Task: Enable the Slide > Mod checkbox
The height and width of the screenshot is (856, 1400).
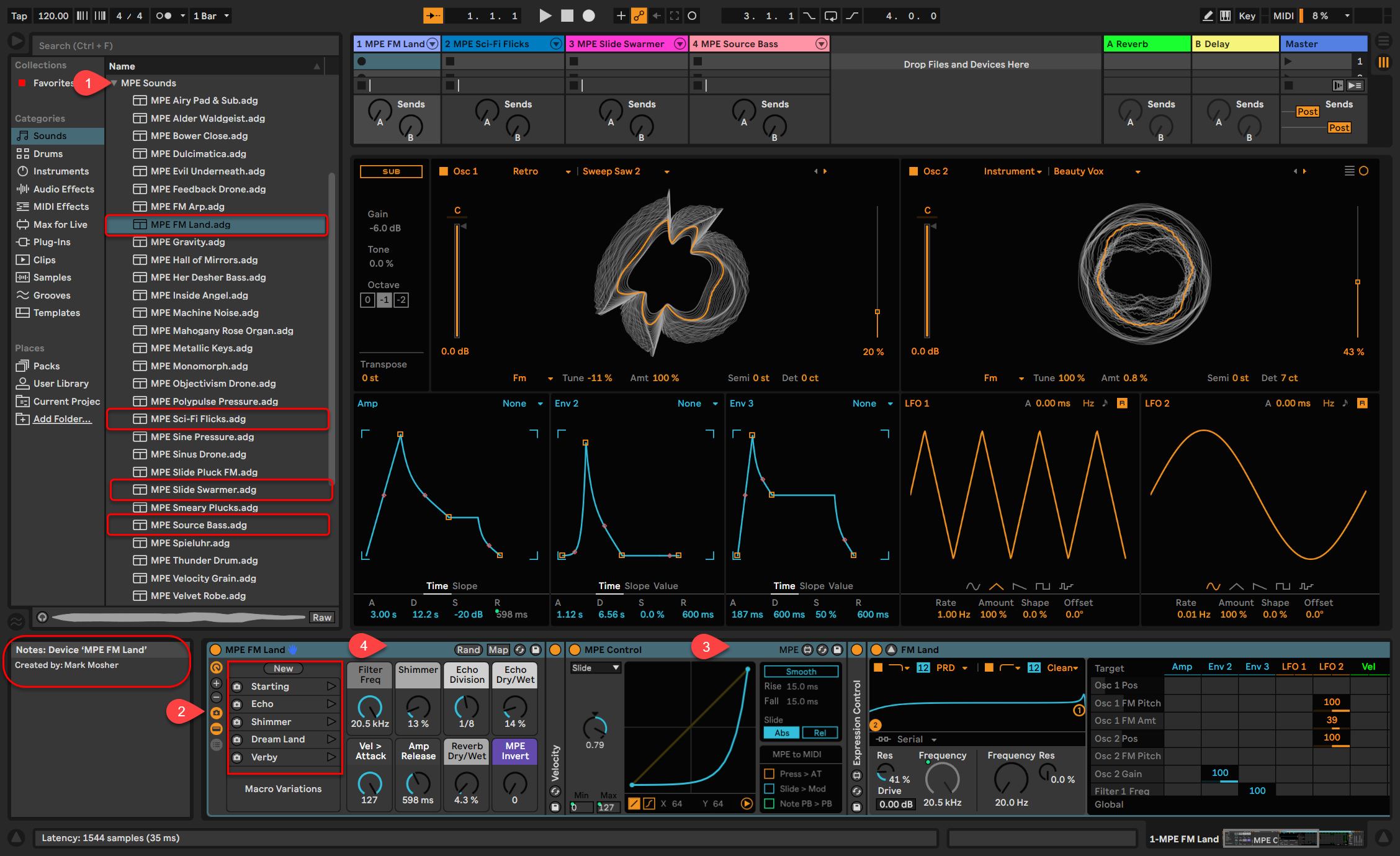Action: (770, 788)
